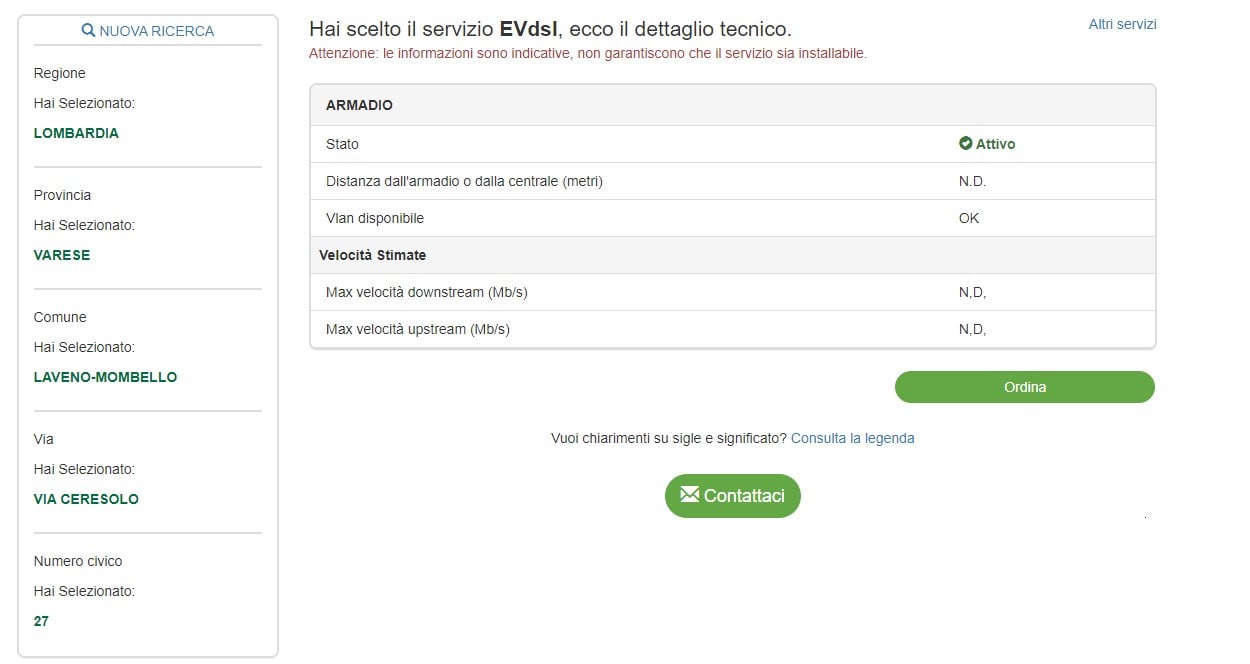Open the Consulta la legenda link
The height and width of the screenshot is (664, 1250).
(x=852, y=438)
